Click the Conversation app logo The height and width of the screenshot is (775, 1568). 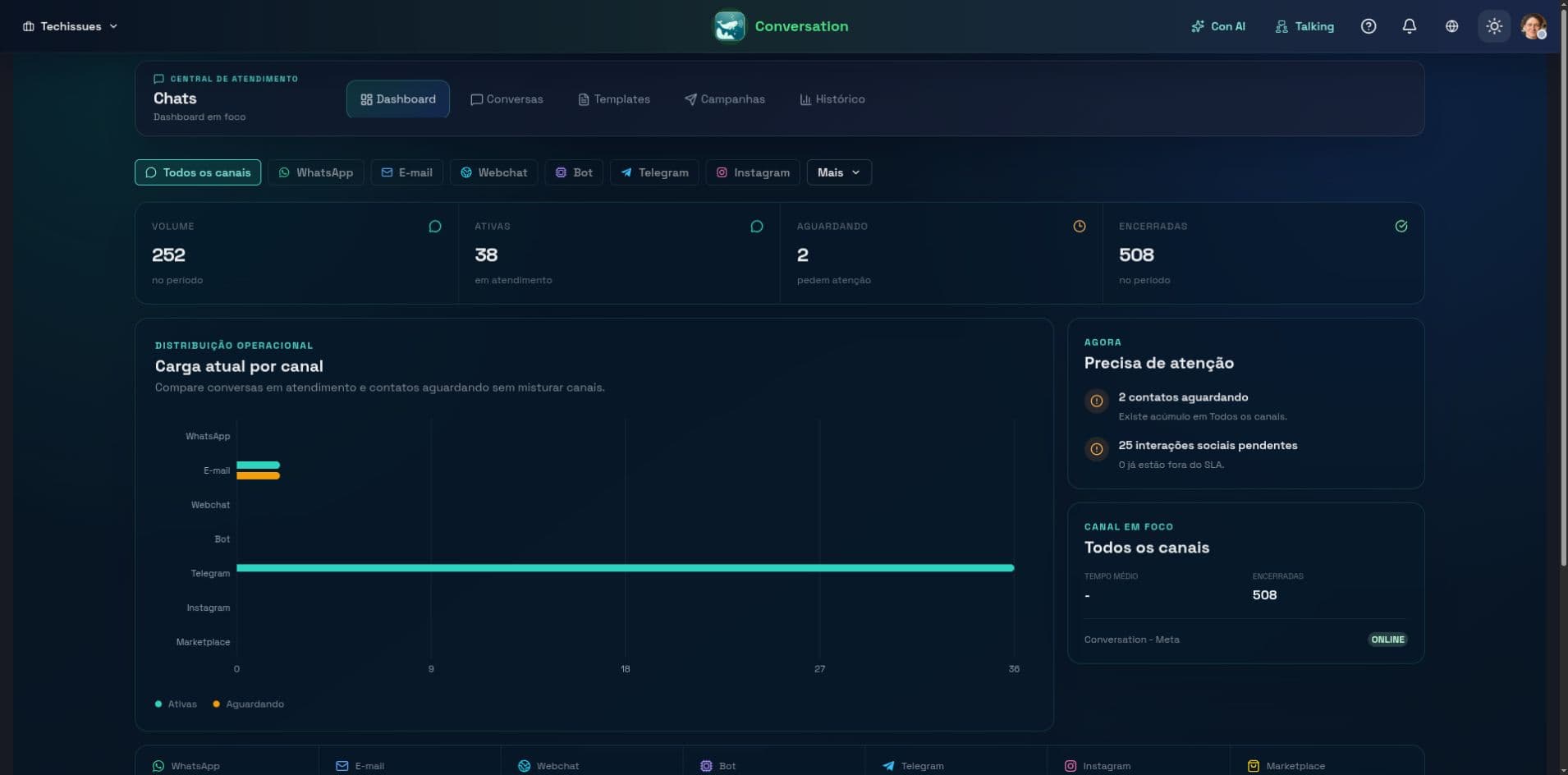(x=729, y=26)
